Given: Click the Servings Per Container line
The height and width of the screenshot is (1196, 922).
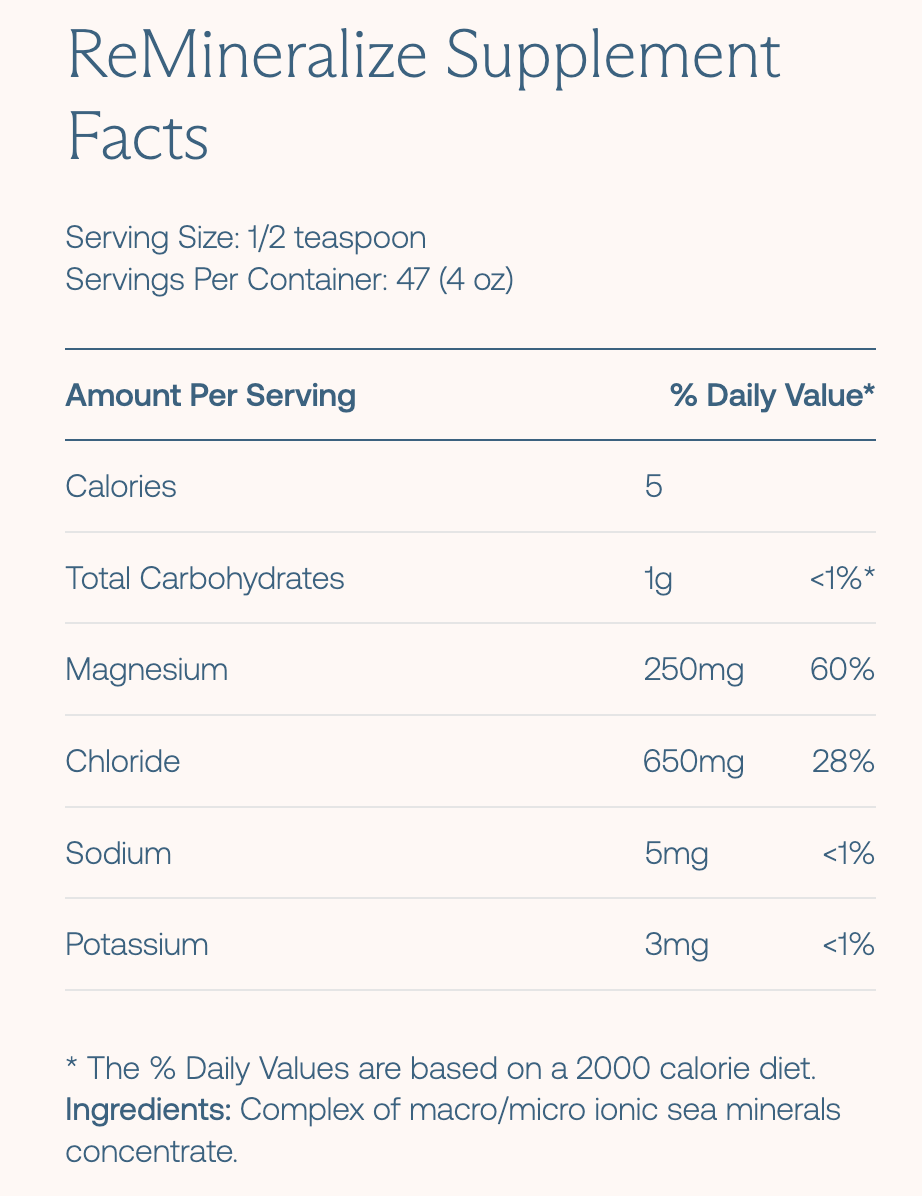Looking at the screenshot, I should (x=289, y=279).
